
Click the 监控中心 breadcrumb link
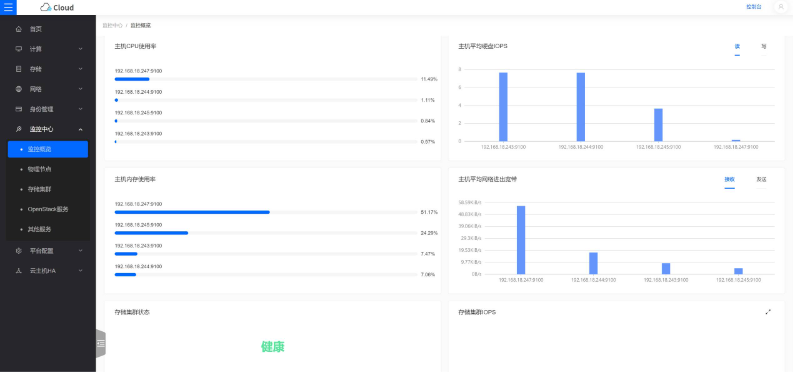point(113,25)
